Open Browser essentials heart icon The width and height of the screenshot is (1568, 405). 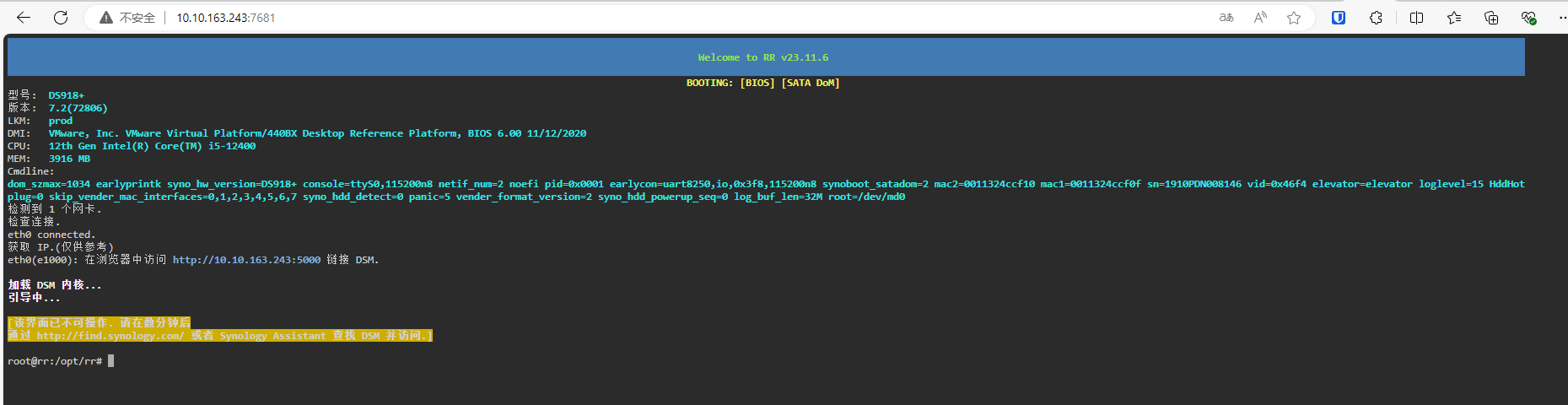coord(1528,18)
